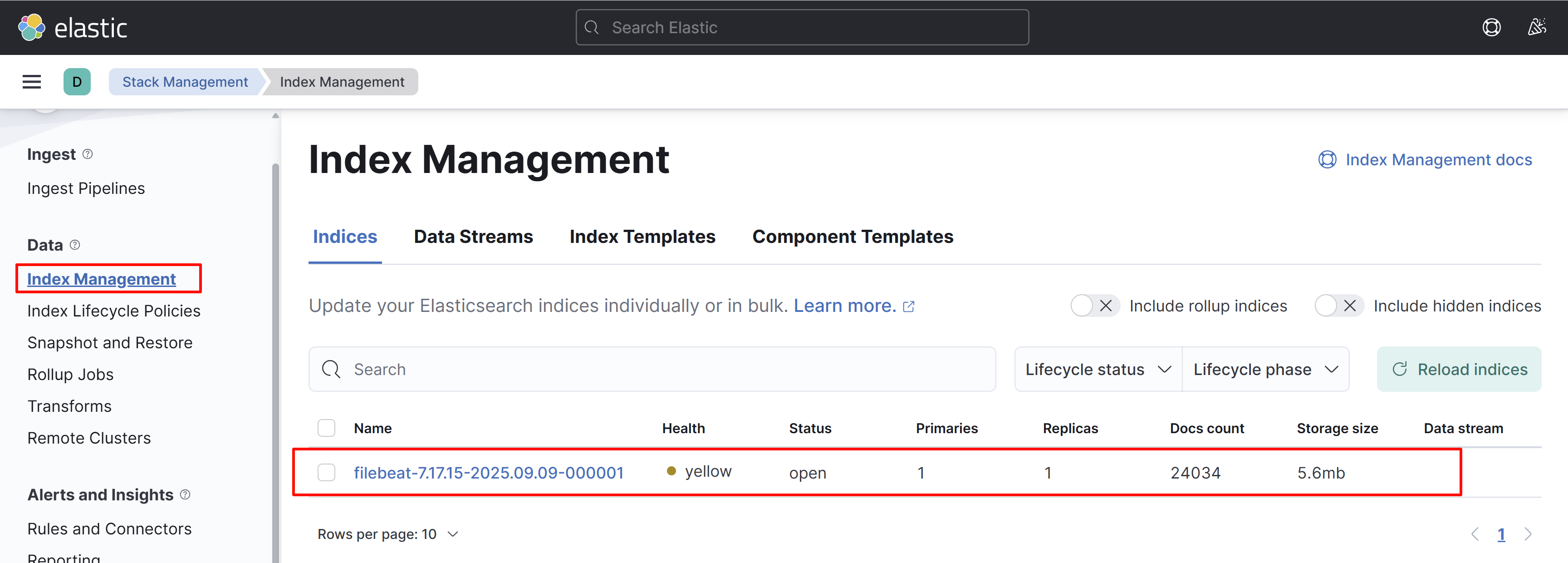
Task: Open the filebeat-7.17.15-2025.09.09-000001 index link
Action: click(488, 473)
